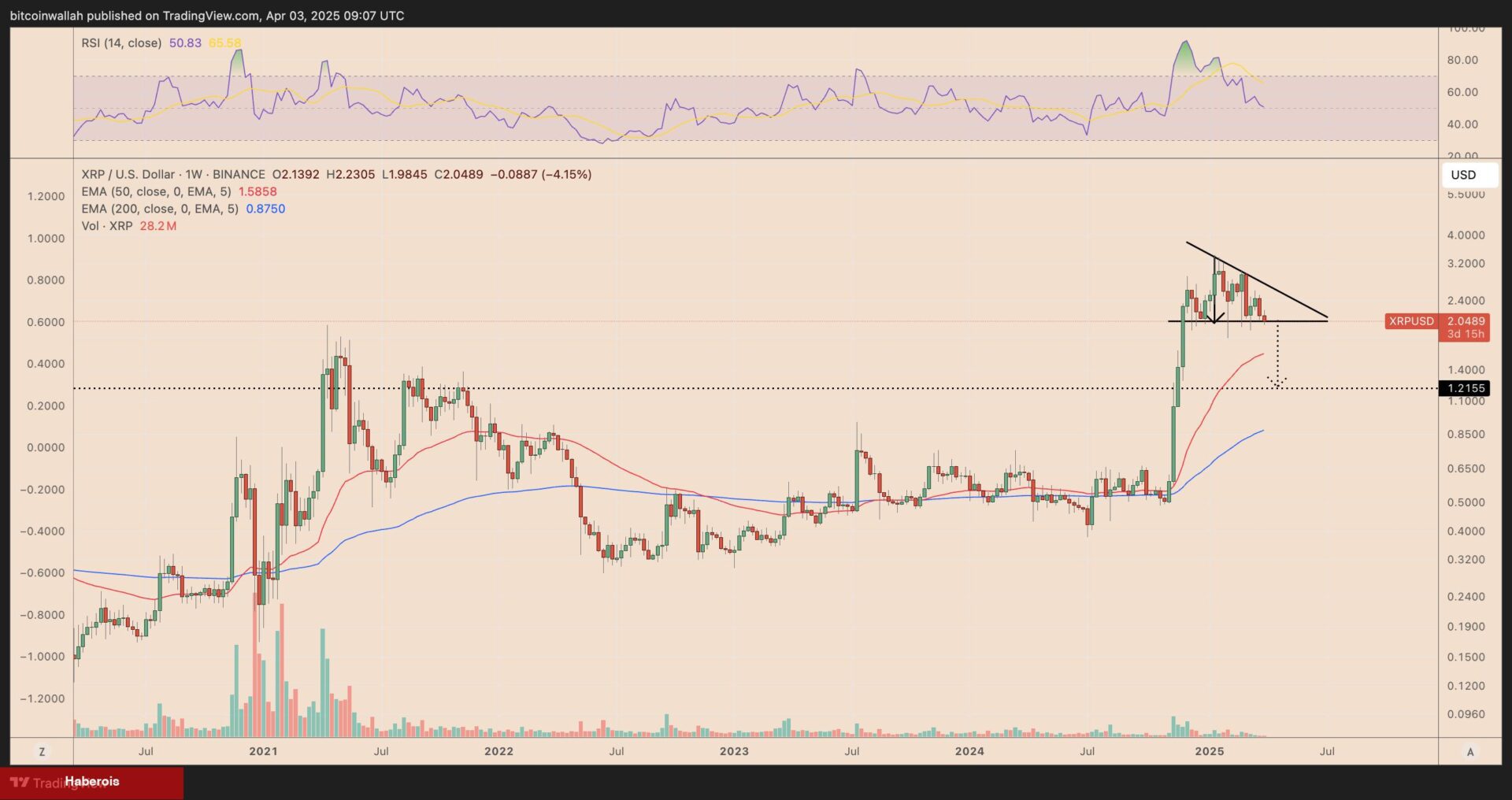Click the 40.00 RSI scale label
The image size is (1512, 800).
pyautogui.click(x=1462, y=124)
